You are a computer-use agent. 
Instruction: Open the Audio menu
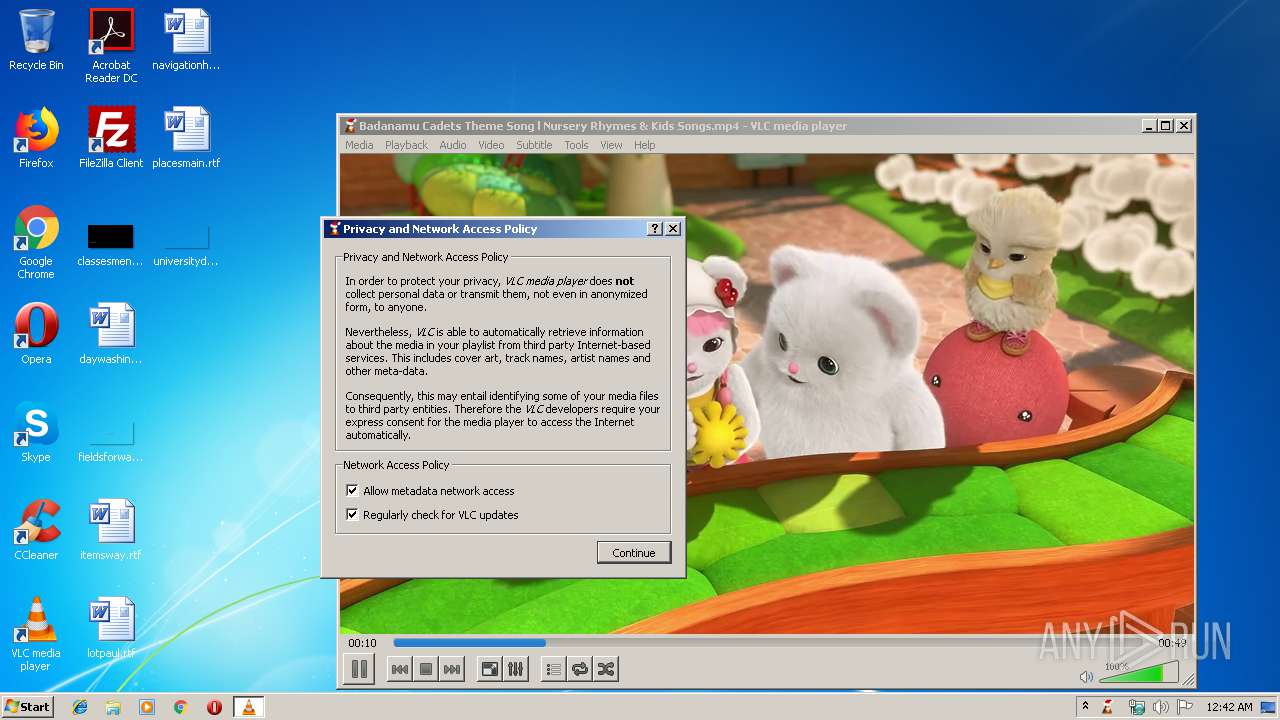[453, 145]
